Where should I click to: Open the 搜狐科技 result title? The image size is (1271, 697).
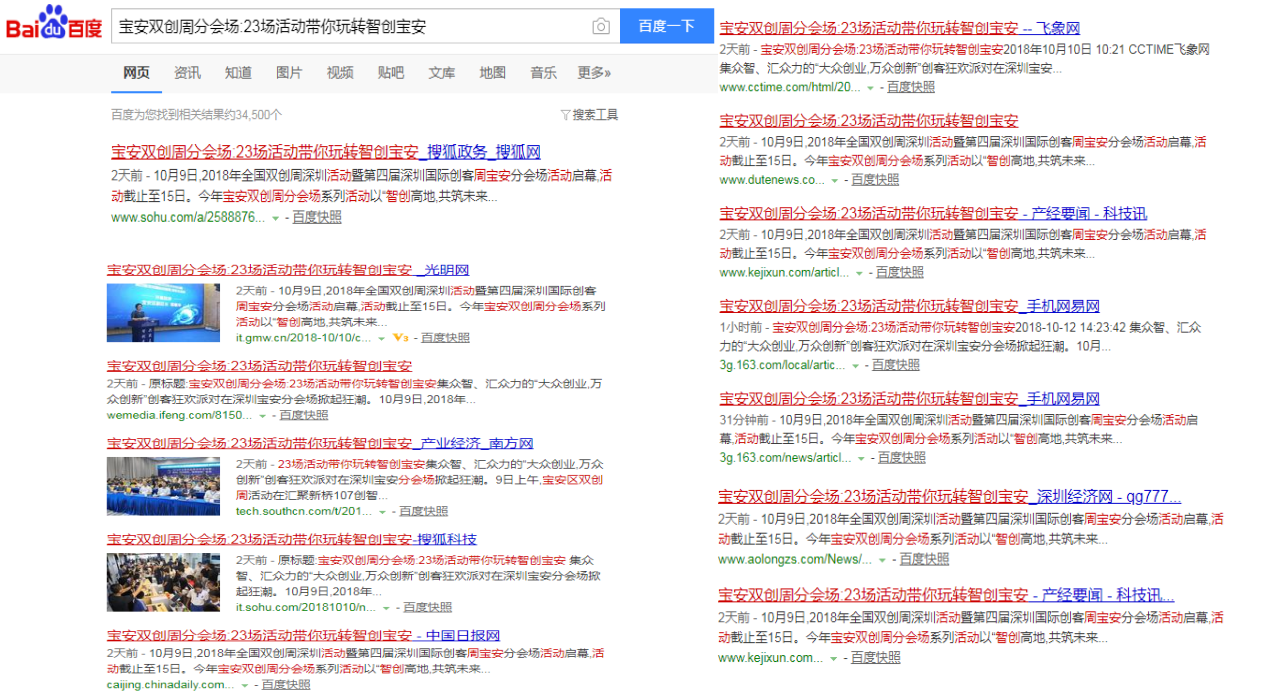click(x=292, y=539)
